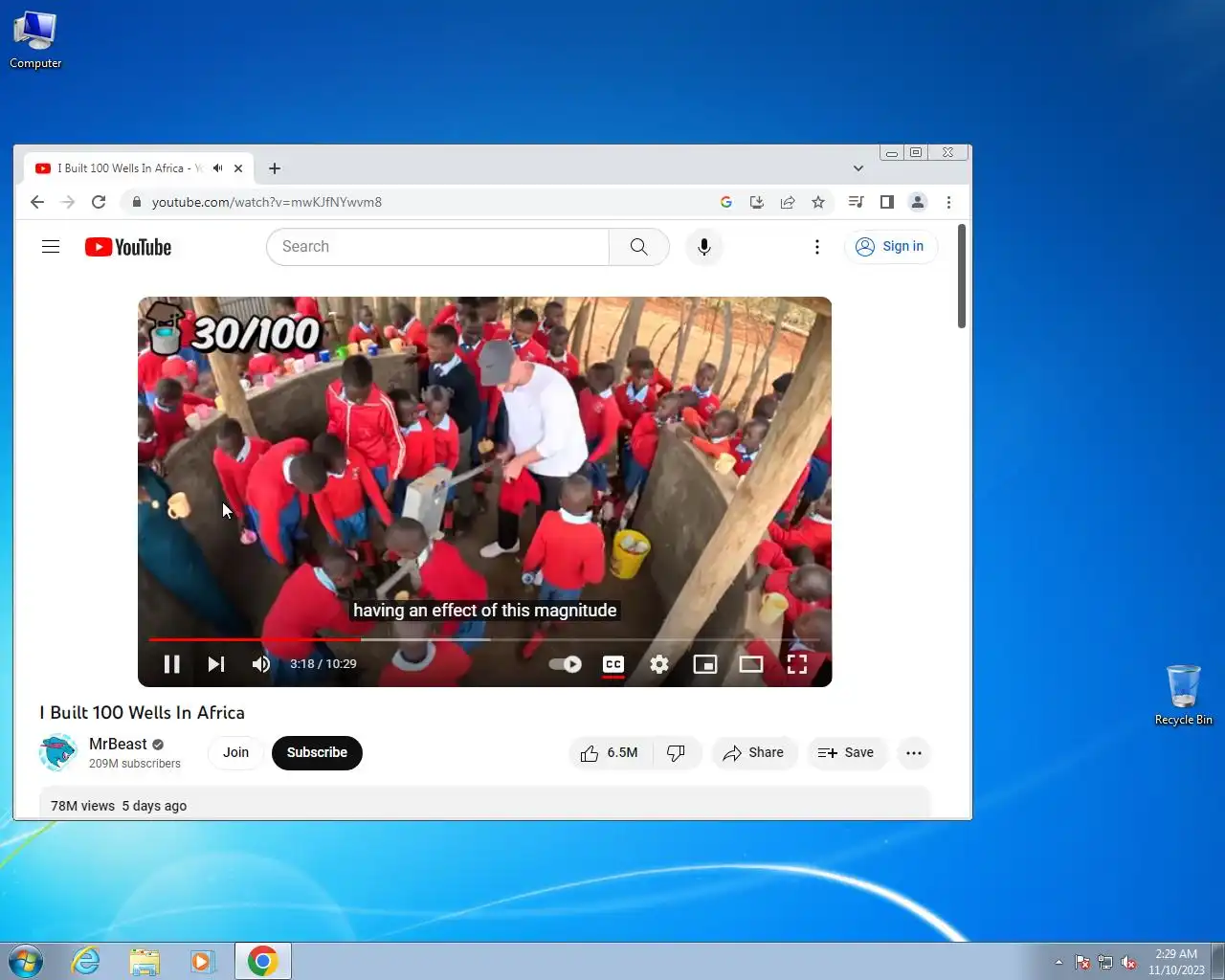The height and width of the screenshot is (980, 1225).
Task: Pause the video playback
Action: point(172,664)
